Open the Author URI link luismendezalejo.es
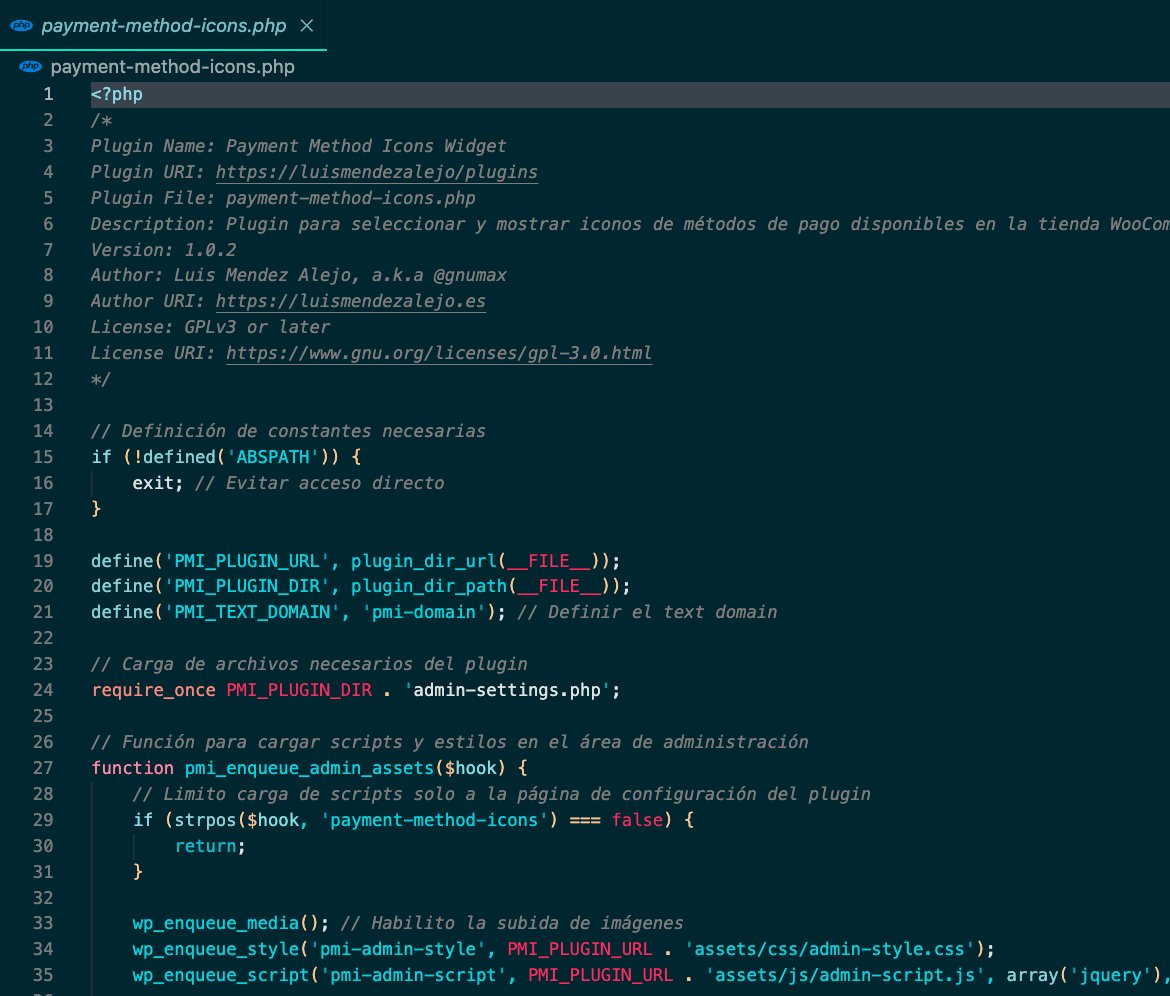 (x=351, y=301)
